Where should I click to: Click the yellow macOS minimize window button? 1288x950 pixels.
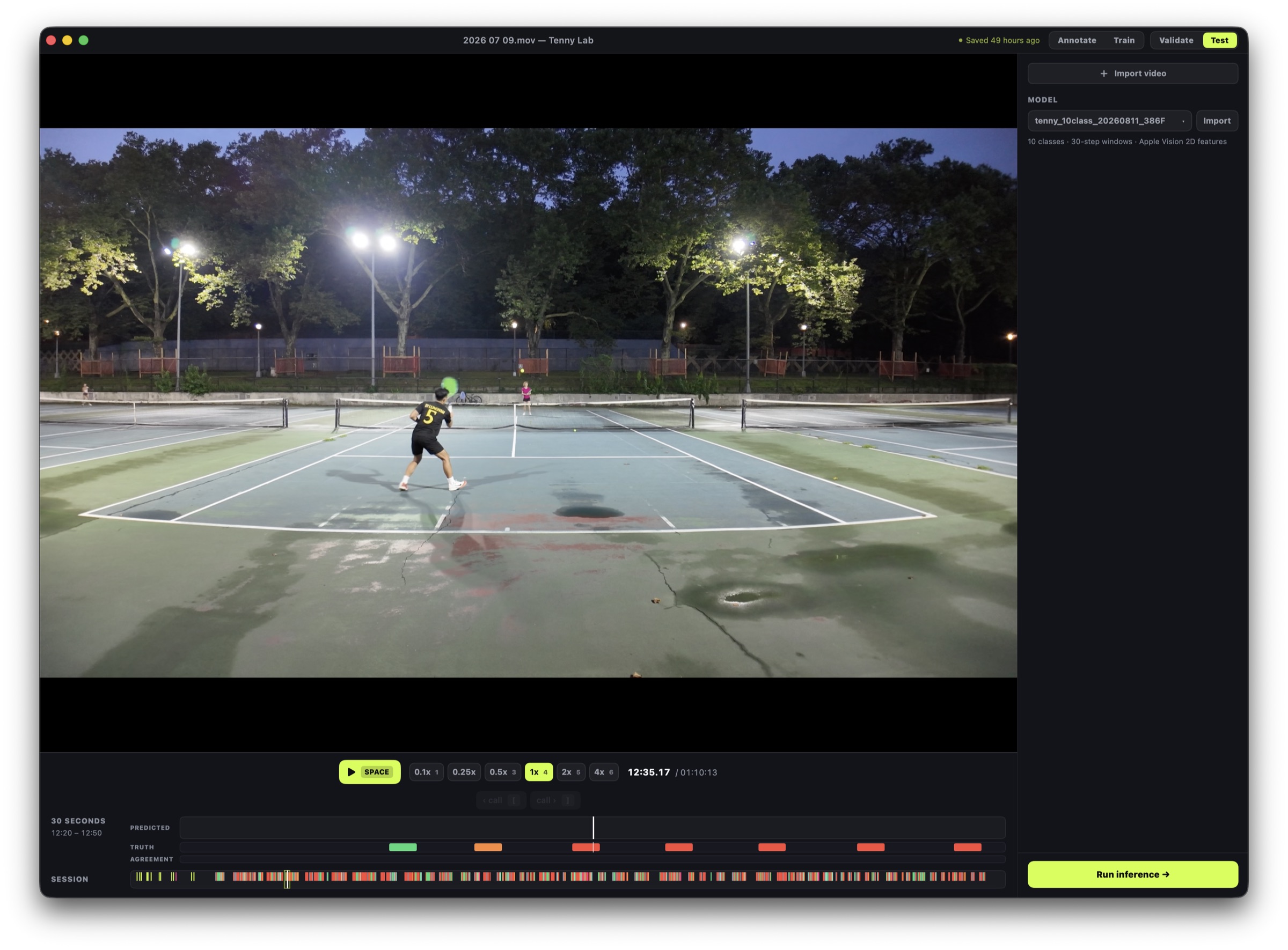(x=67, y=40)
